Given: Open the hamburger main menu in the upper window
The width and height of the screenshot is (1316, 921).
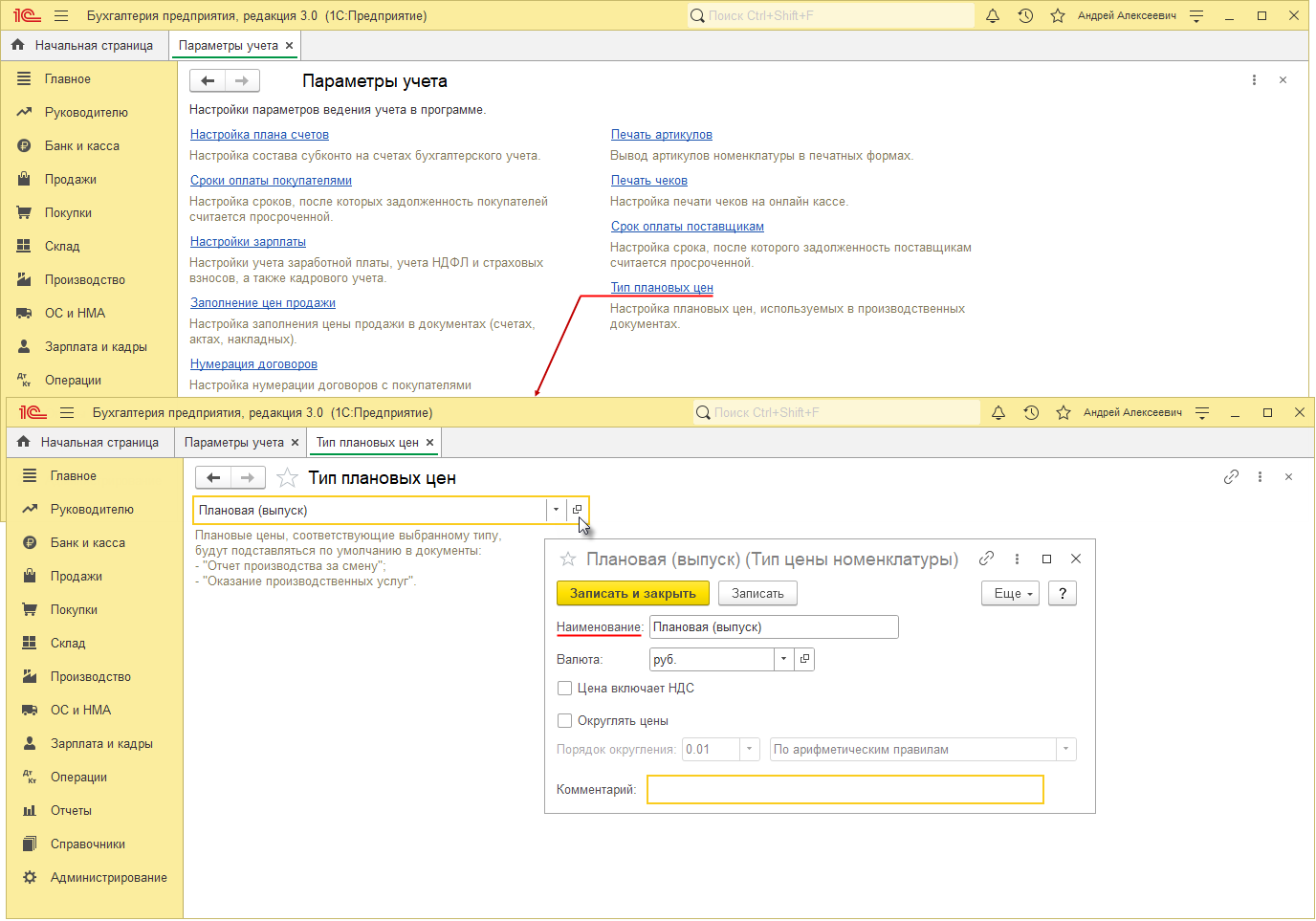Looking at the screenshot, I should [61, 15].
